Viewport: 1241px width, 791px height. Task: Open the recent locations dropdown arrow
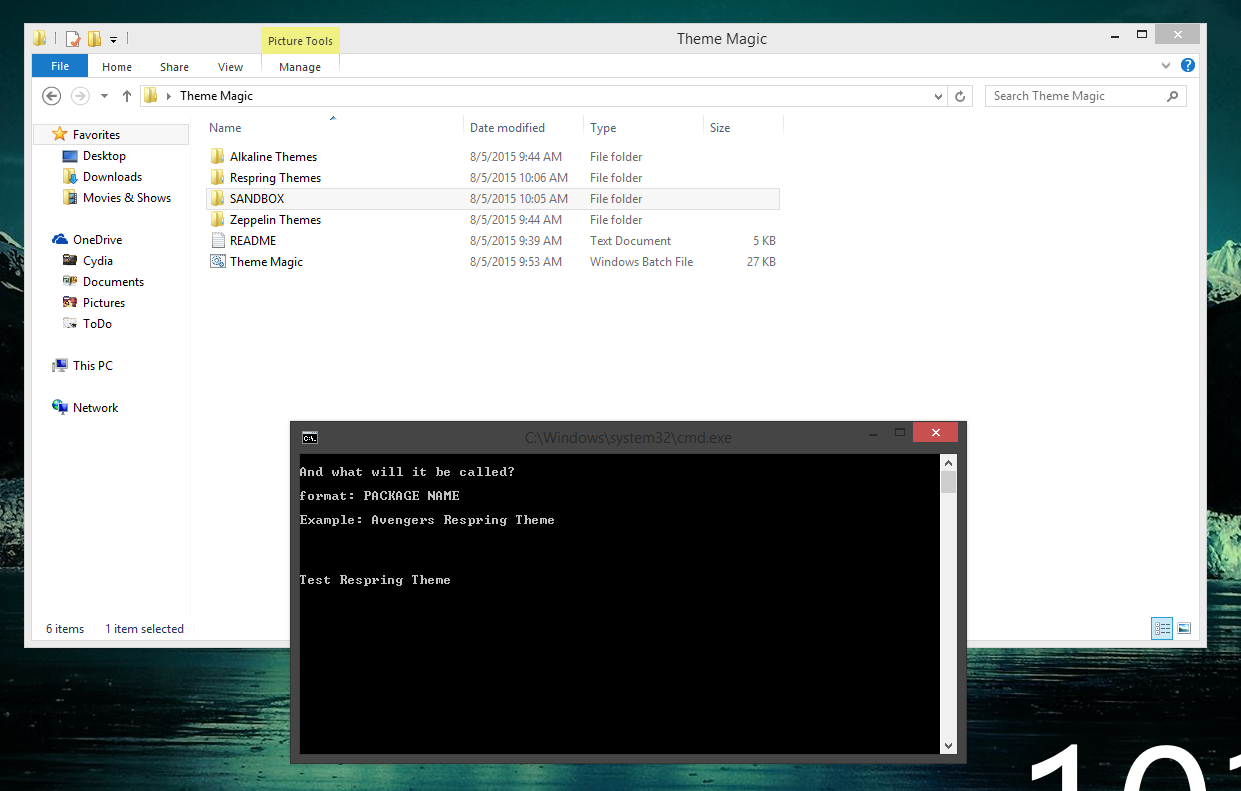coord(104,97)
